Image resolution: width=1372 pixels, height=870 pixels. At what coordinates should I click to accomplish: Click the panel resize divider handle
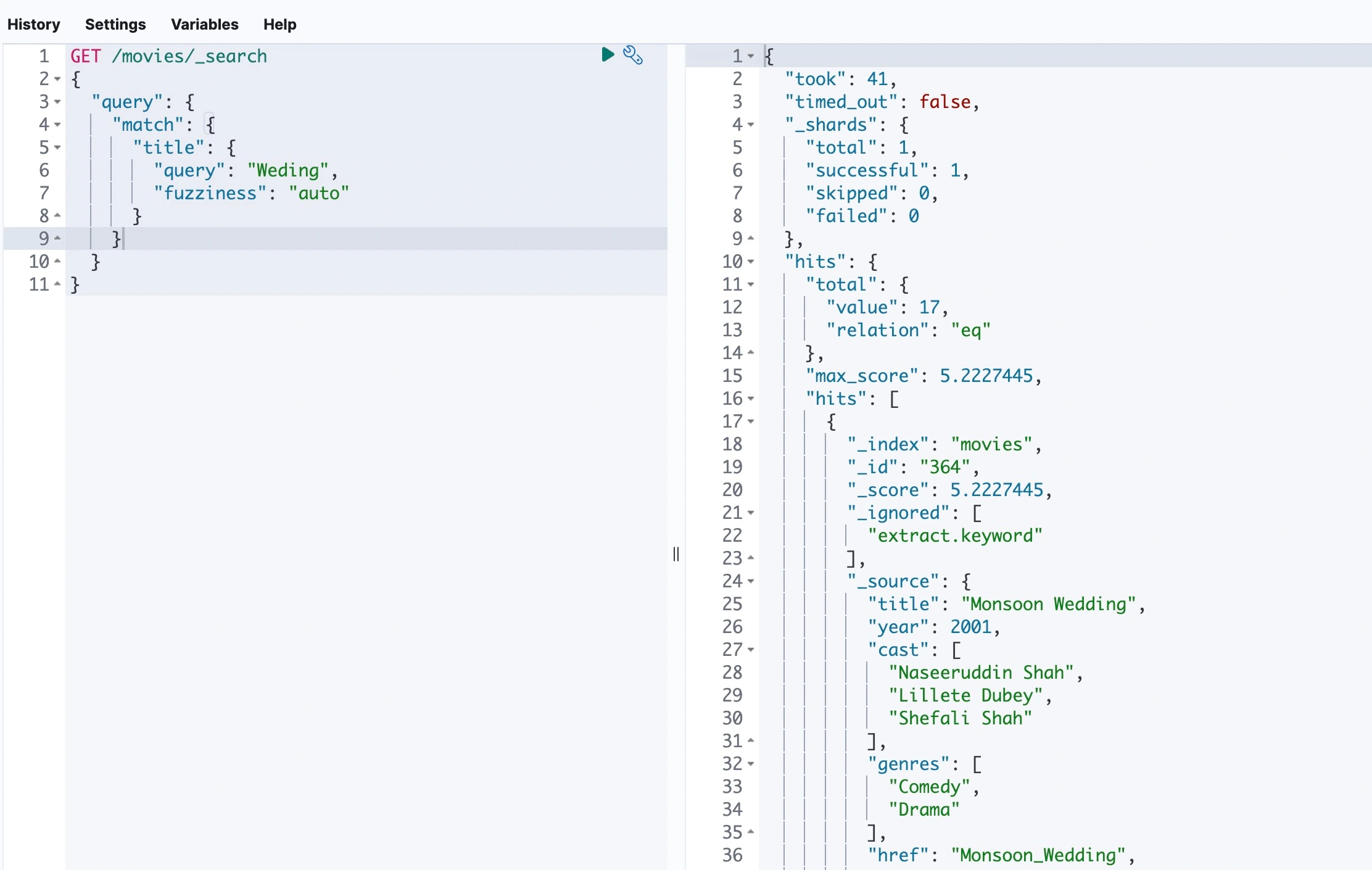point(676,554)
